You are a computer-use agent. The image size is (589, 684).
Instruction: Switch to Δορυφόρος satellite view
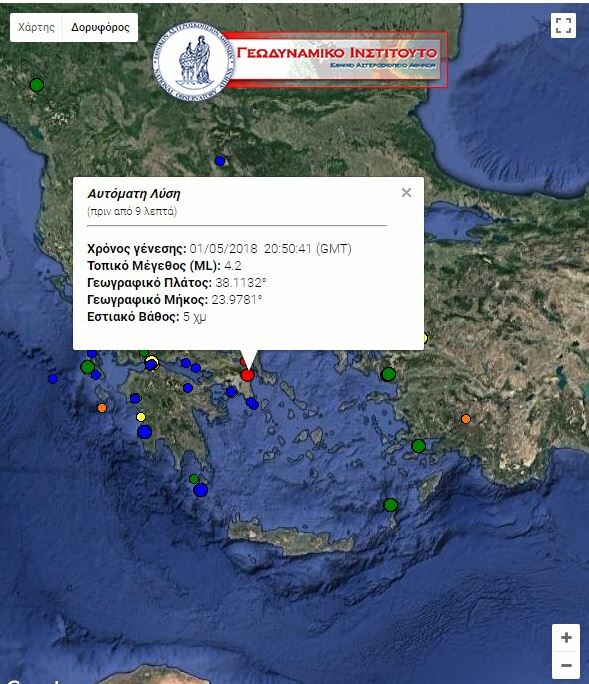pos(100,27)
